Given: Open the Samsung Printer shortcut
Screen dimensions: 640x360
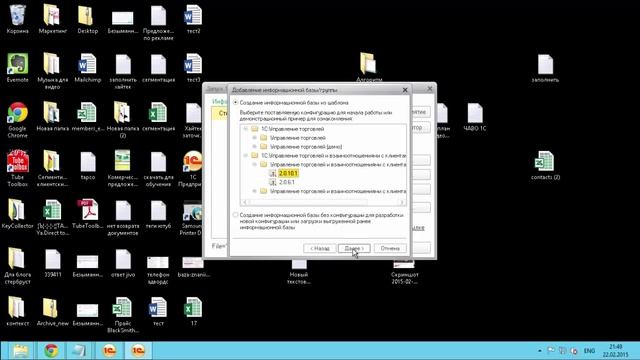Looking at the screenshot, I should [x=192, y=217].
